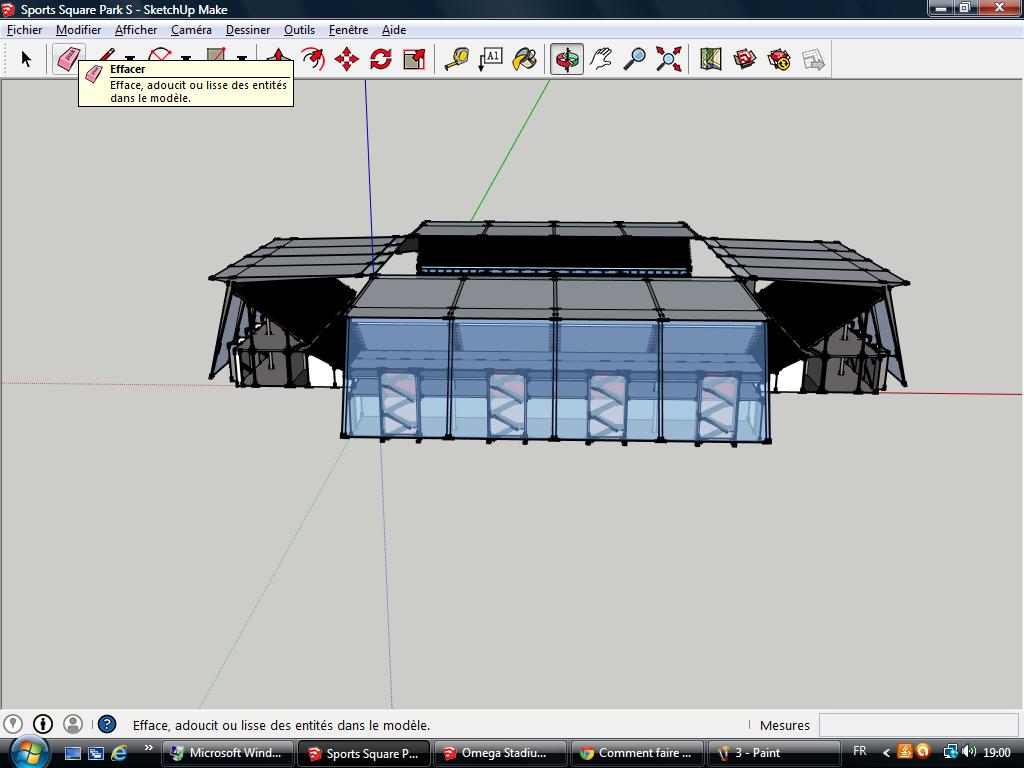
Task: Activate the Pan hand tool
Action: coord(601,59)
